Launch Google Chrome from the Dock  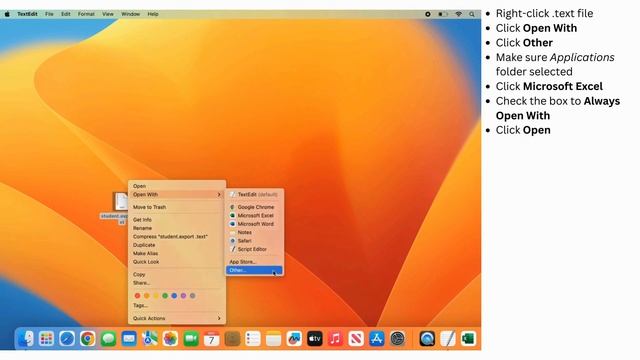tap(87, 338)
